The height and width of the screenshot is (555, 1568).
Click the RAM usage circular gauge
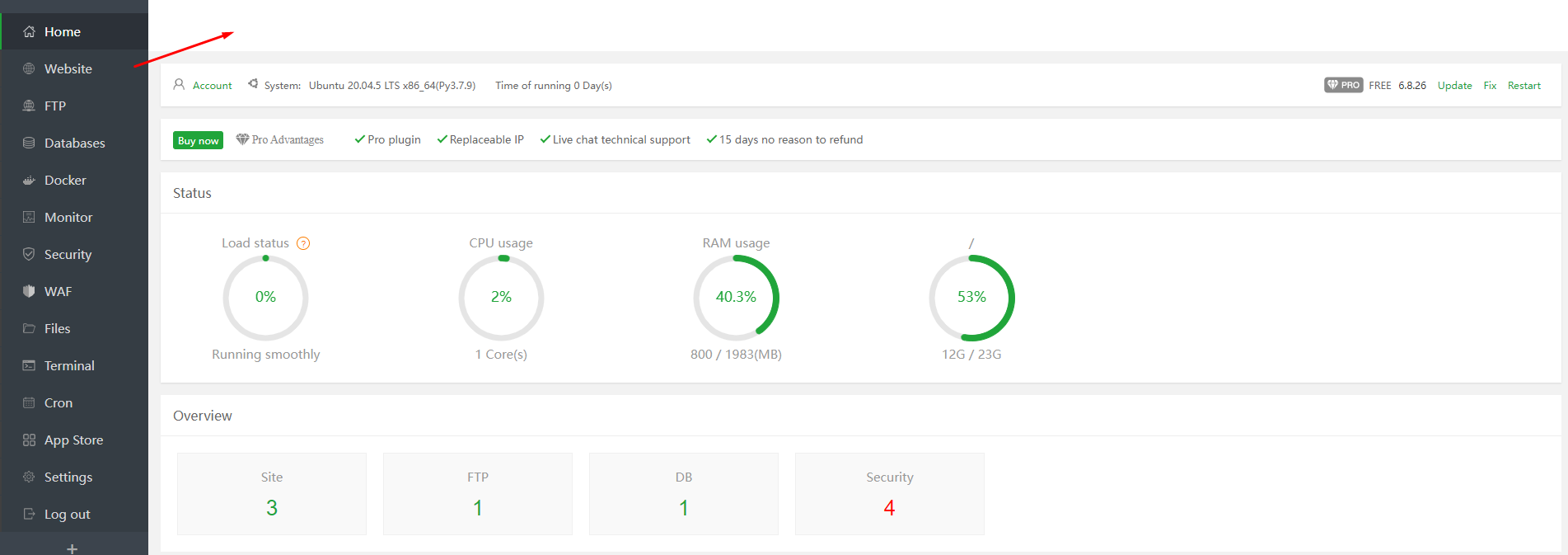tap(736, 298)
